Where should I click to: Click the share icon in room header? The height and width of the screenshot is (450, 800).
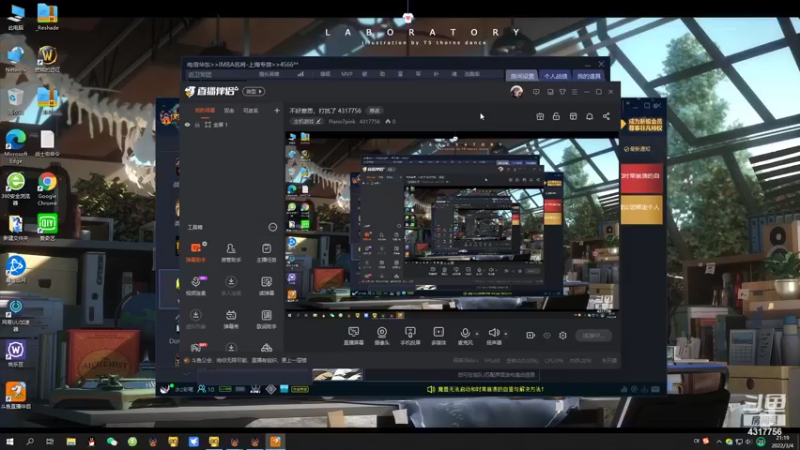click(x=606, y=116)
